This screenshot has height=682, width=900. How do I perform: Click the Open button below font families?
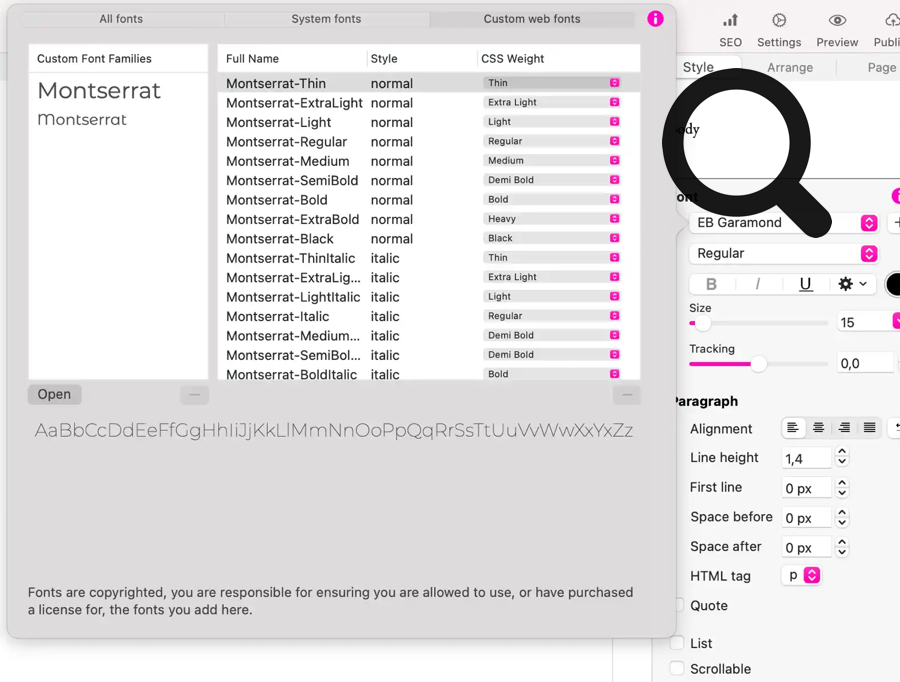click(54, 394)
